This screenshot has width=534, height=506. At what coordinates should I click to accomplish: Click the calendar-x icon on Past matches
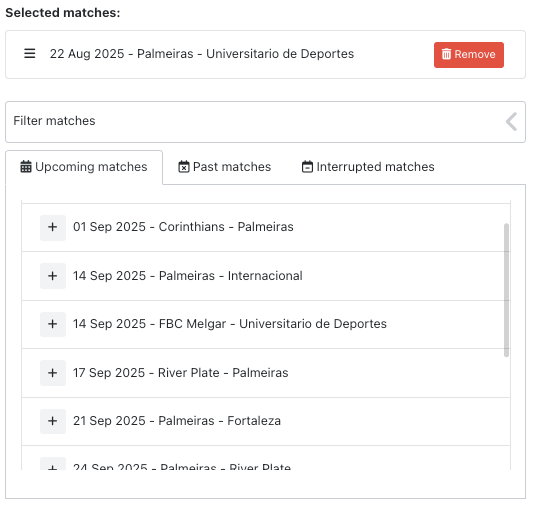pyautogui.click(x=184, y=167)
